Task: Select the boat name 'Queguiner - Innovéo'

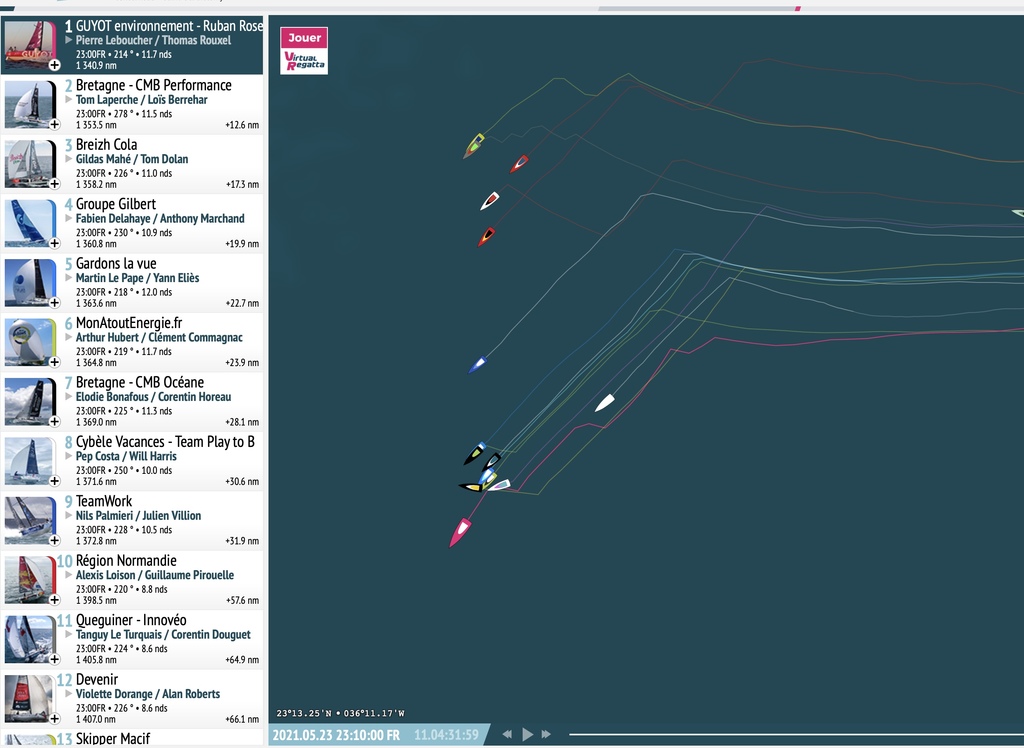Action: pyautogui.click(x=131, y=620)
